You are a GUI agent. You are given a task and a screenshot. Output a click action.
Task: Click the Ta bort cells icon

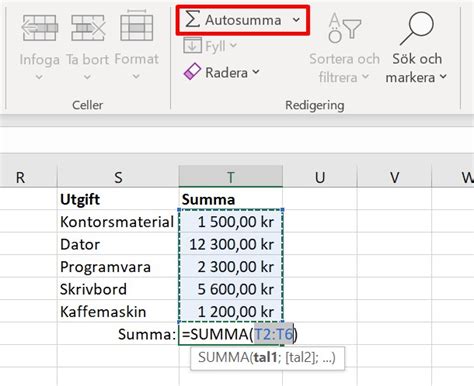click(x=88, y=28)
